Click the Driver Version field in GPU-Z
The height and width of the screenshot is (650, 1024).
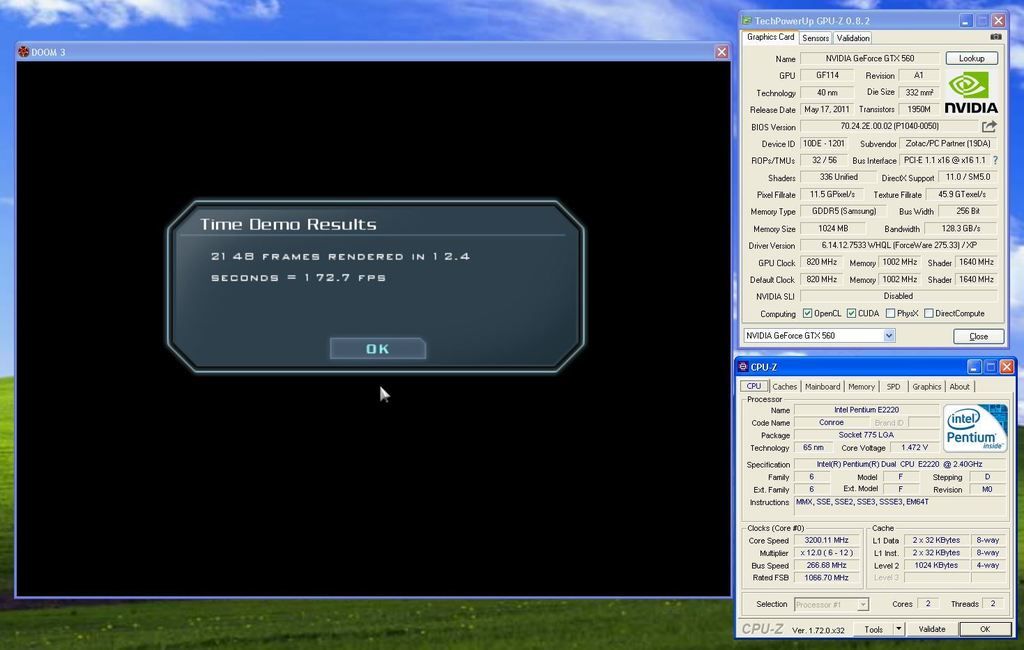tap(899, 246)
